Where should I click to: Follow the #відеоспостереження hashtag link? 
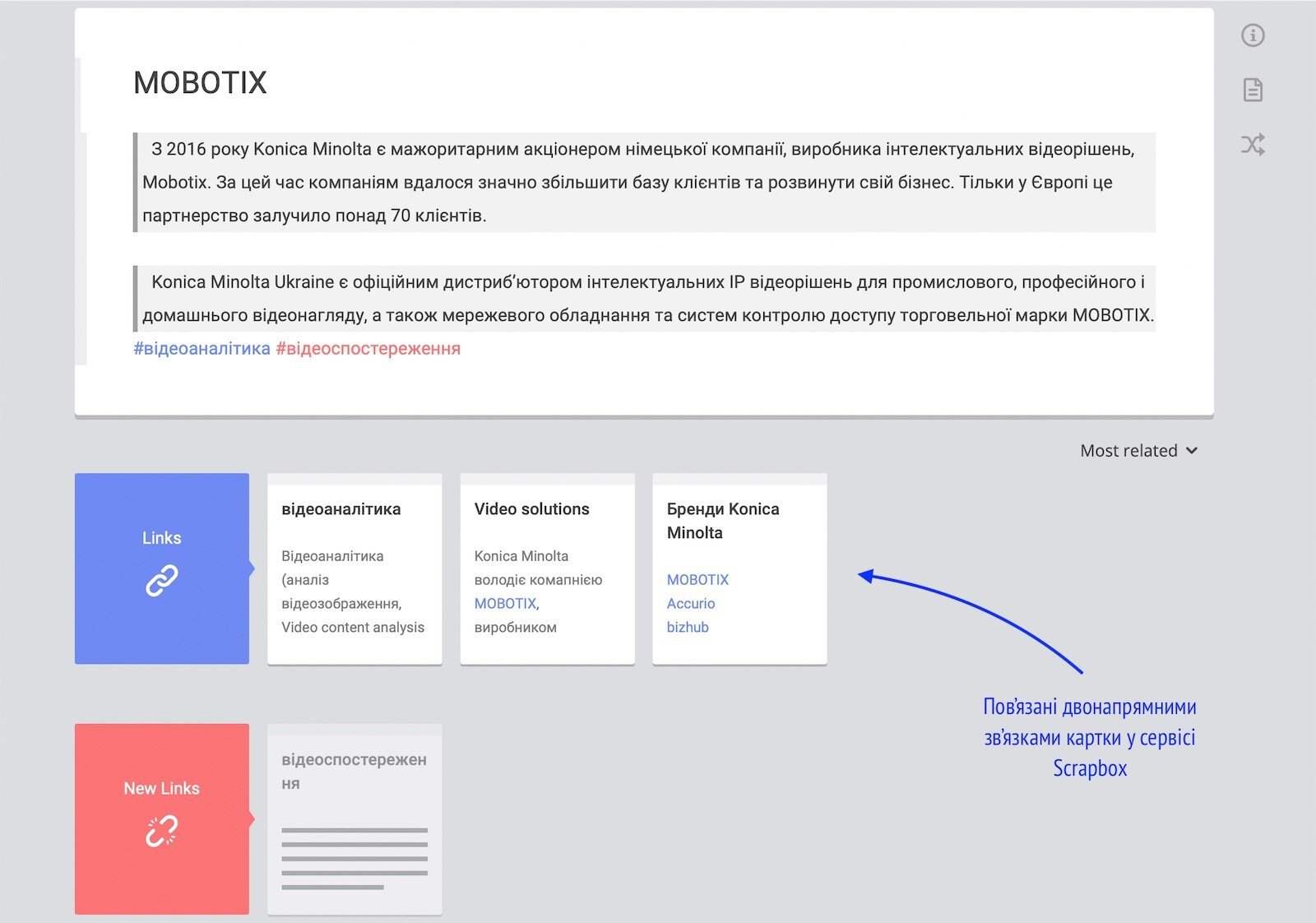[368, 348]
